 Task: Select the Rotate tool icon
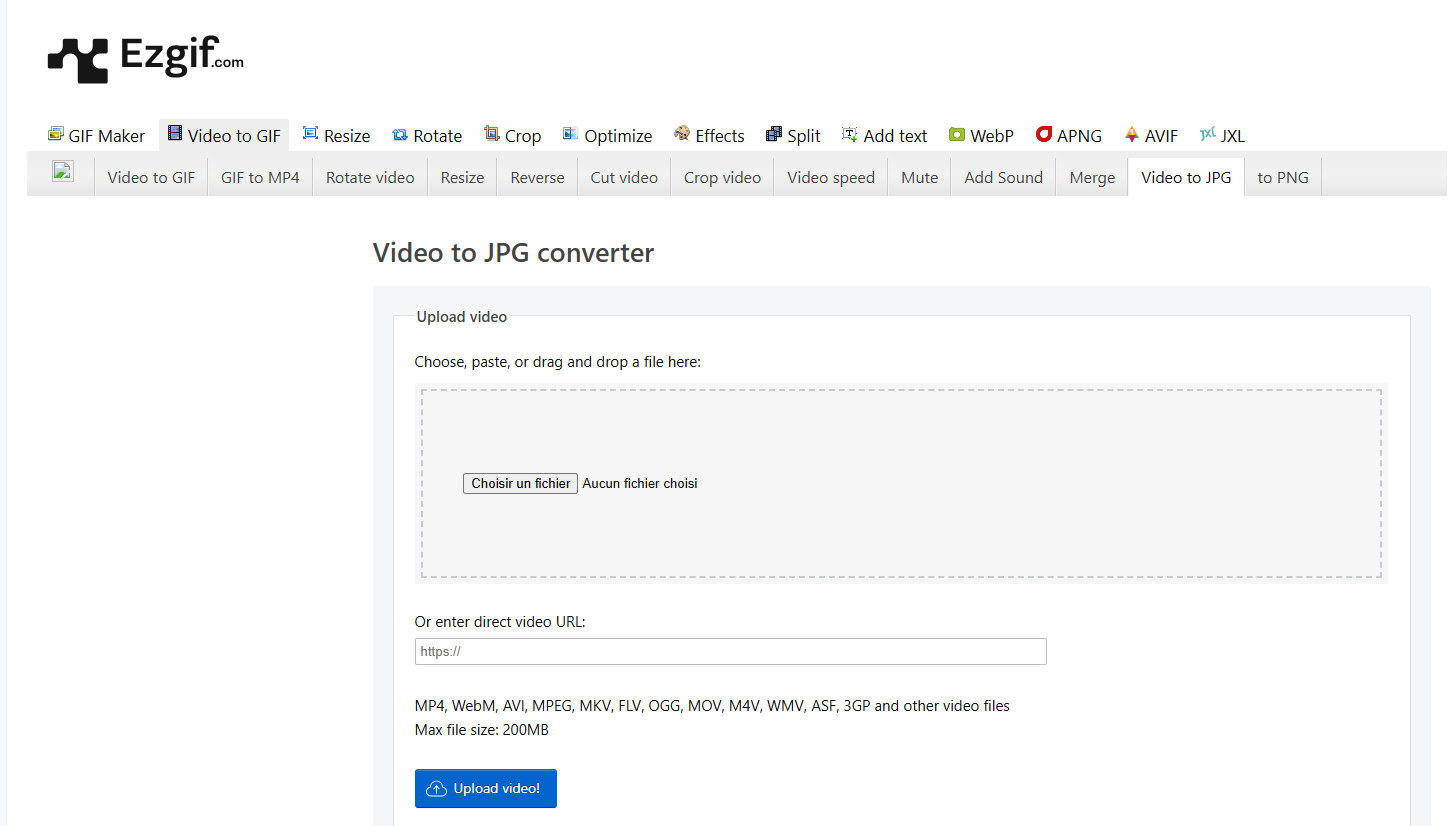[400, 135]
